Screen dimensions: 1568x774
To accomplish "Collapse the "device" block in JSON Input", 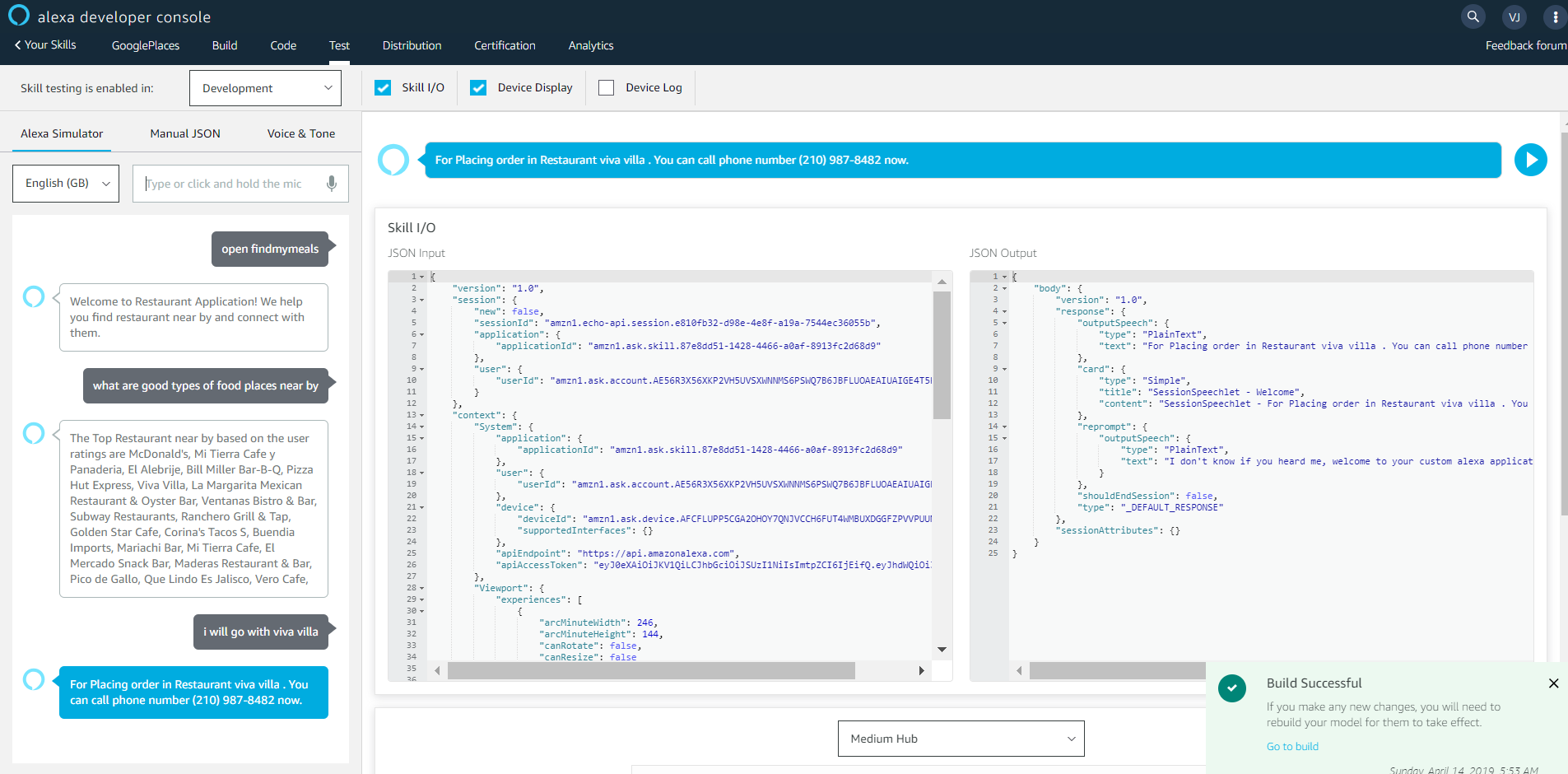I will coord(422,507).
